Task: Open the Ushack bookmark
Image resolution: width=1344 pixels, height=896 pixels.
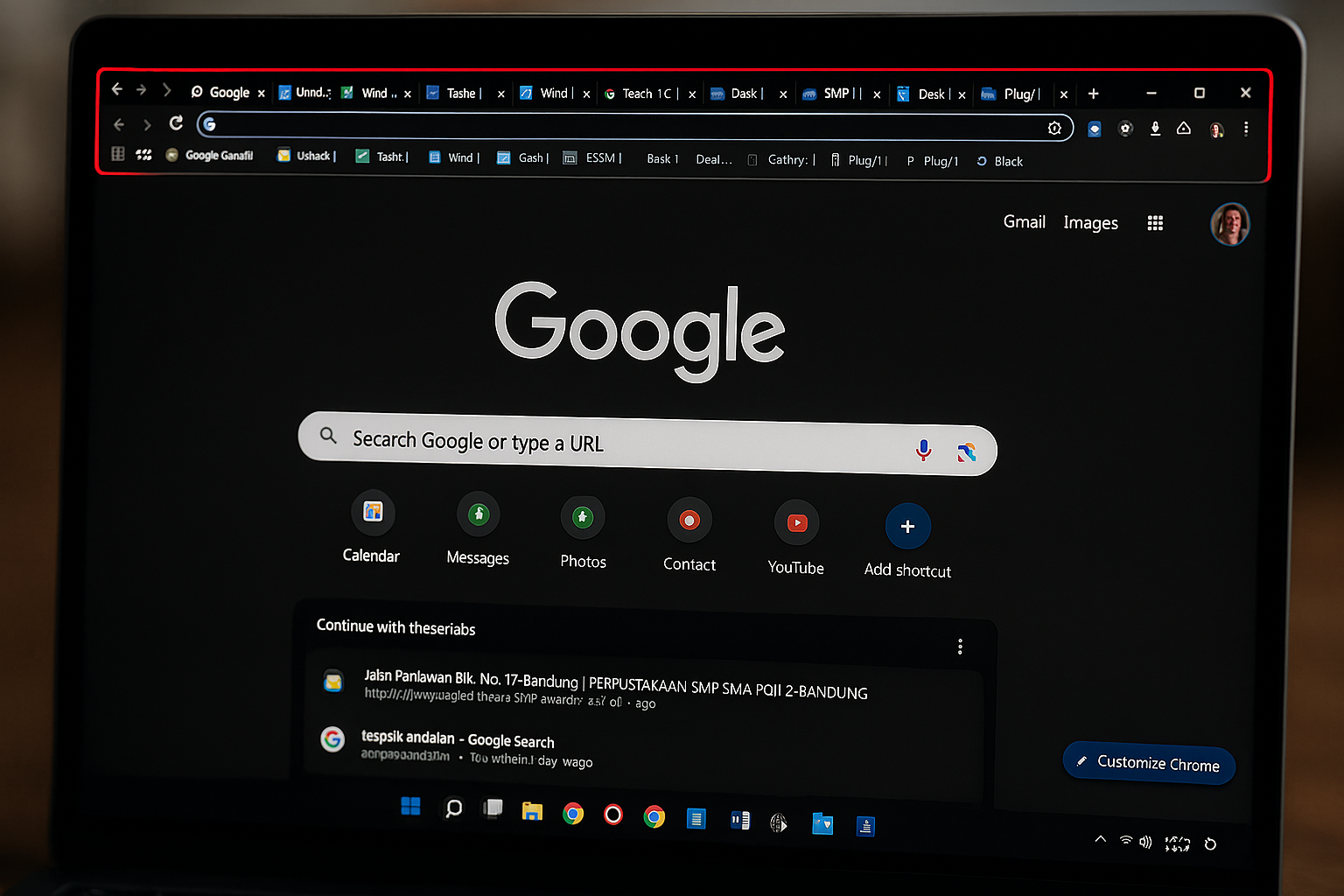Action: click(x=307, y=156)
